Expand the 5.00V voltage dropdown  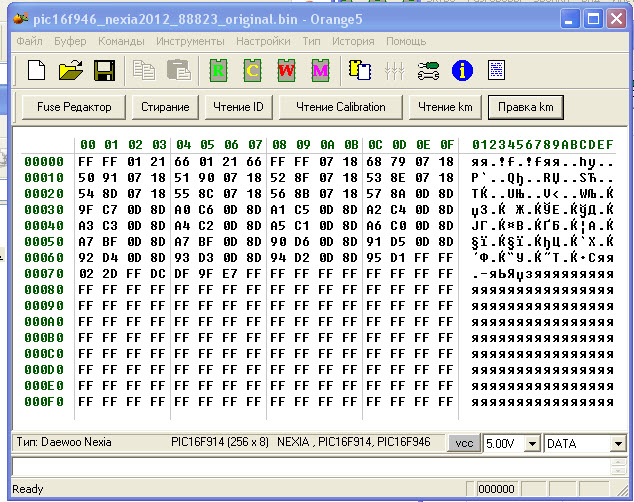click(533, 444)
